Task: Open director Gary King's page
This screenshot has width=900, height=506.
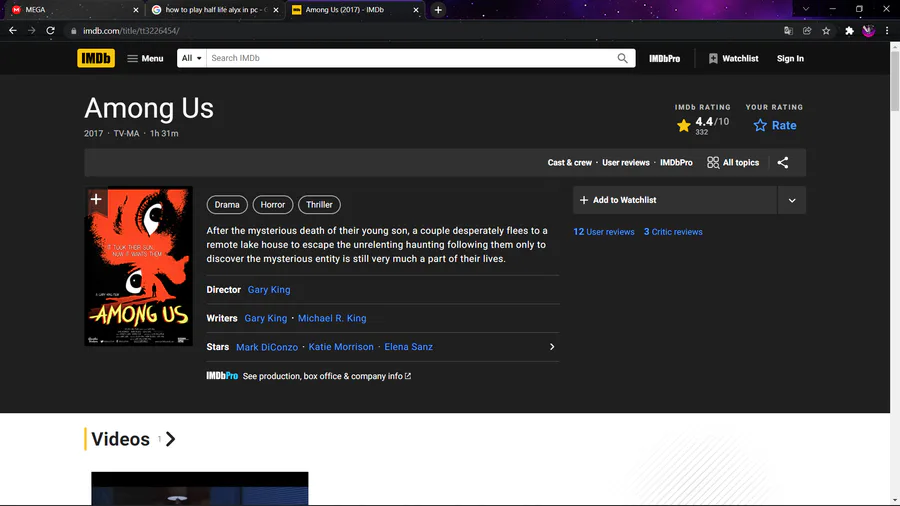Action: [269, 290]
